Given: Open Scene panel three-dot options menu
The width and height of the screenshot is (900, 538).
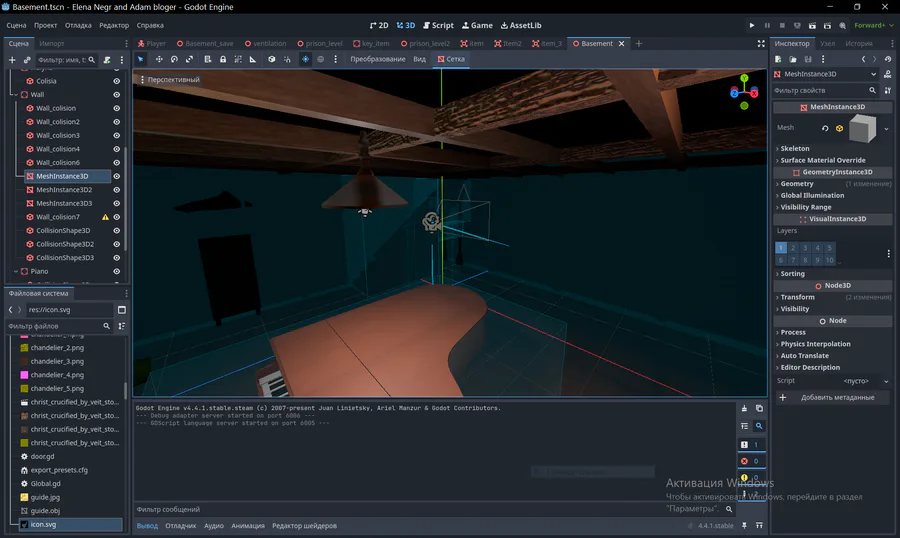Looking at the screenshot, I should [x=122, y=60].
